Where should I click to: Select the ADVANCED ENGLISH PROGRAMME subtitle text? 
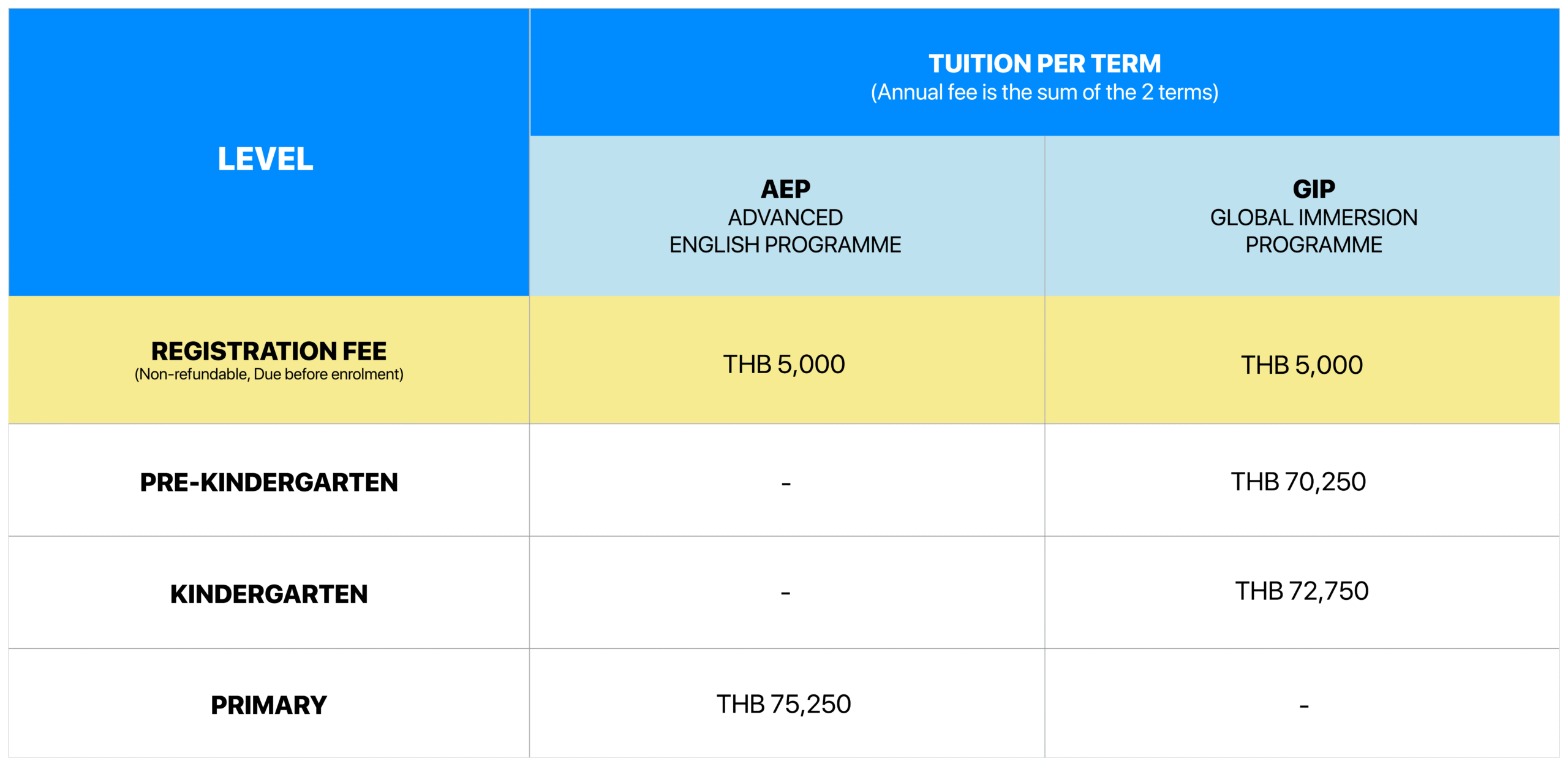click(x=785, y=231)
